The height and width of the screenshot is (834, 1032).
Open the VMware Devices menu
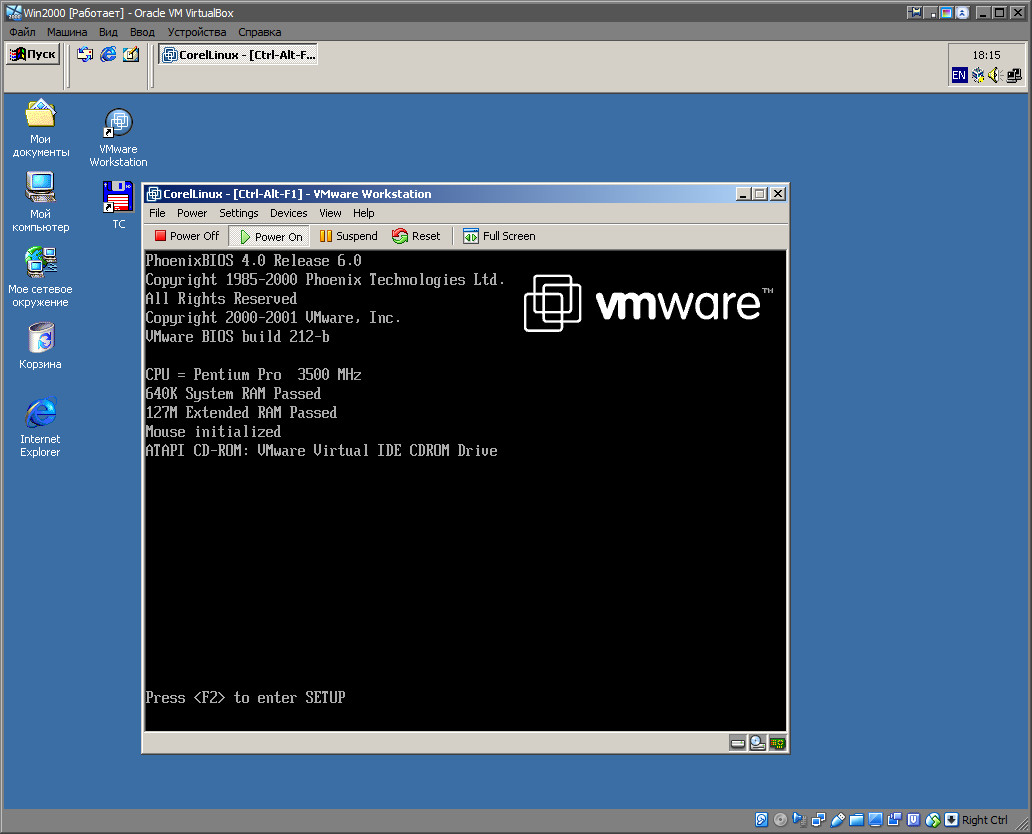click(x=288, y=213)
